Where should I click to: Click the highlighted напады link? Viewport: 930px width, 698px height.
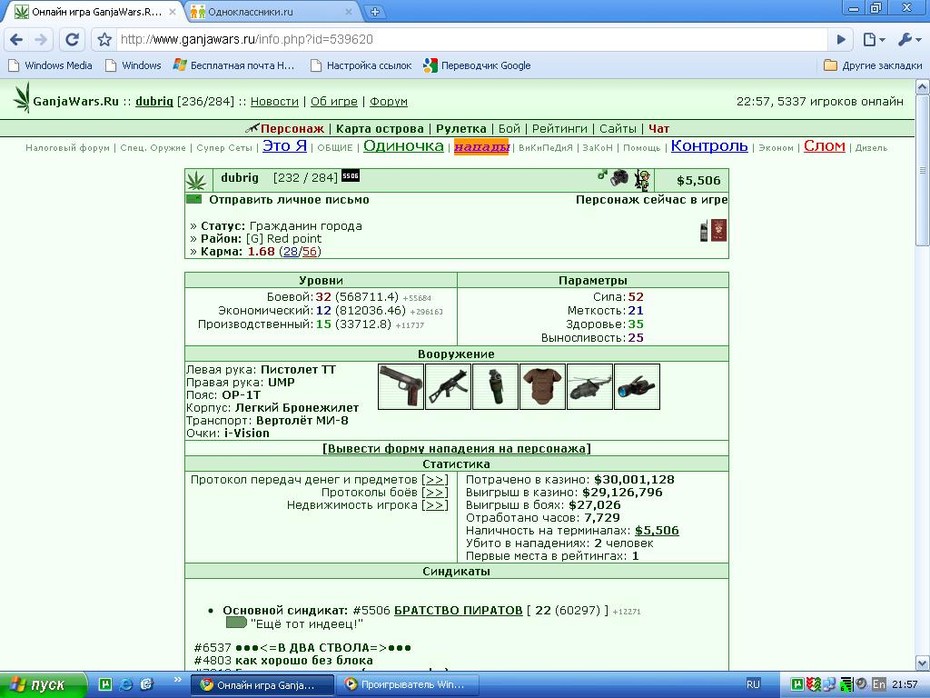point(482,146)
